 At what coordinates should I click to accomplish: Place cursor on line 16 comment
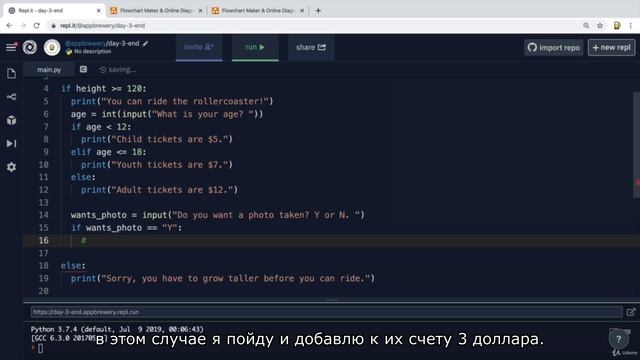(83, 241)
